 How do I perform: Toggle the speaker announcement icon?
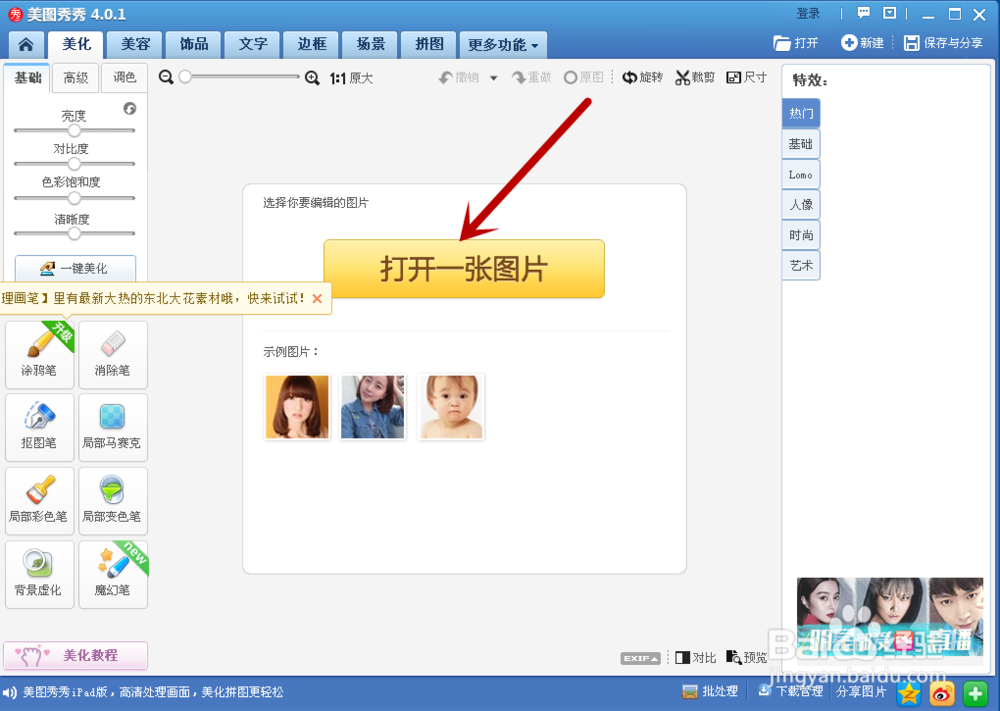10,693
